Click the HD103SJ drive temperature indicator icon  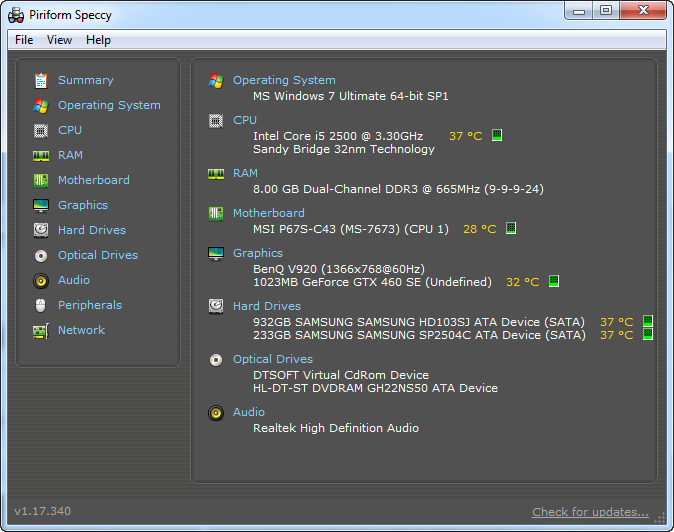tap(648, 321)
